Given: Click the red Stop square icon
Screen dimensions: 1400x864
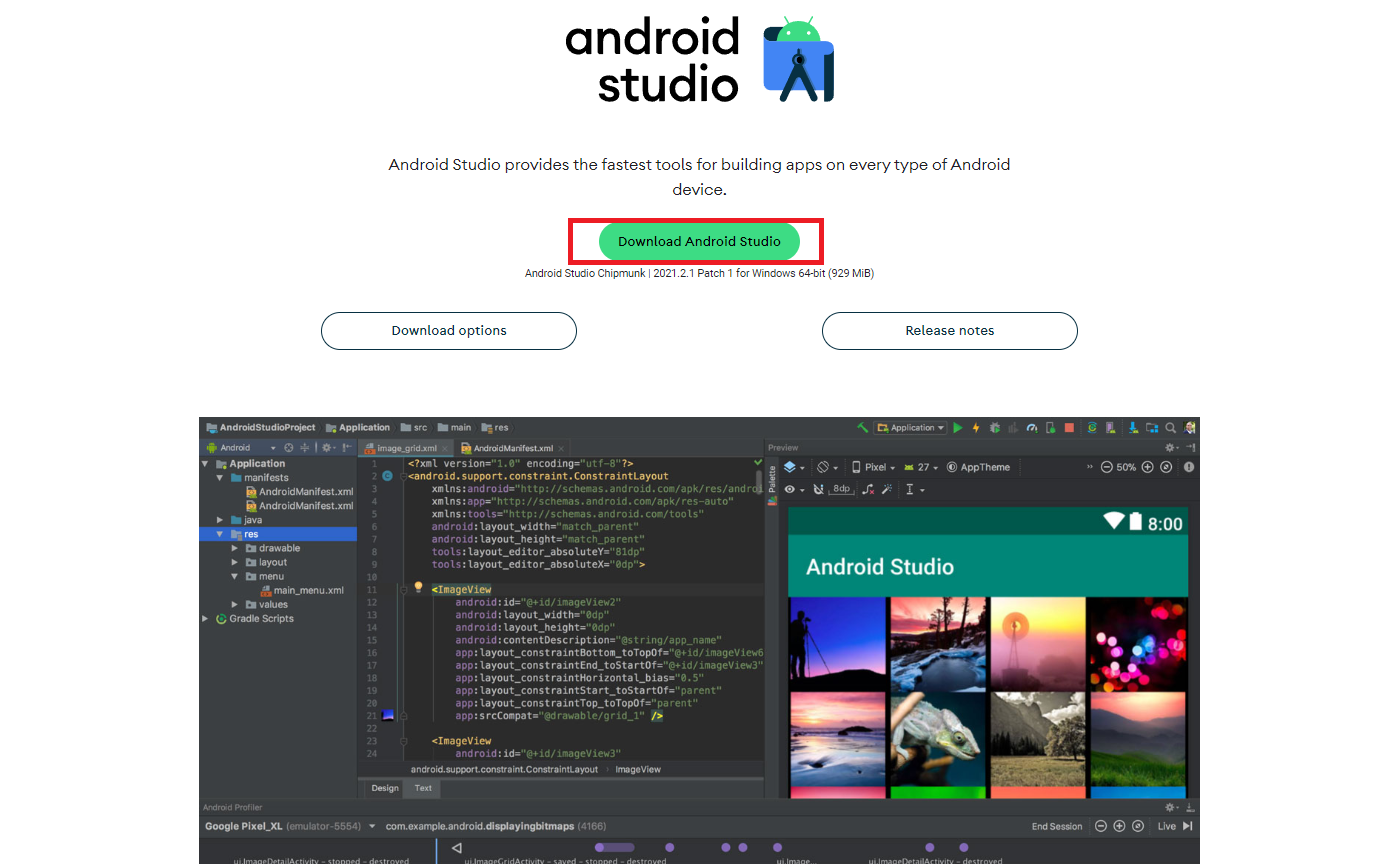Looking at the screenshot, I should pos(1069,428).
